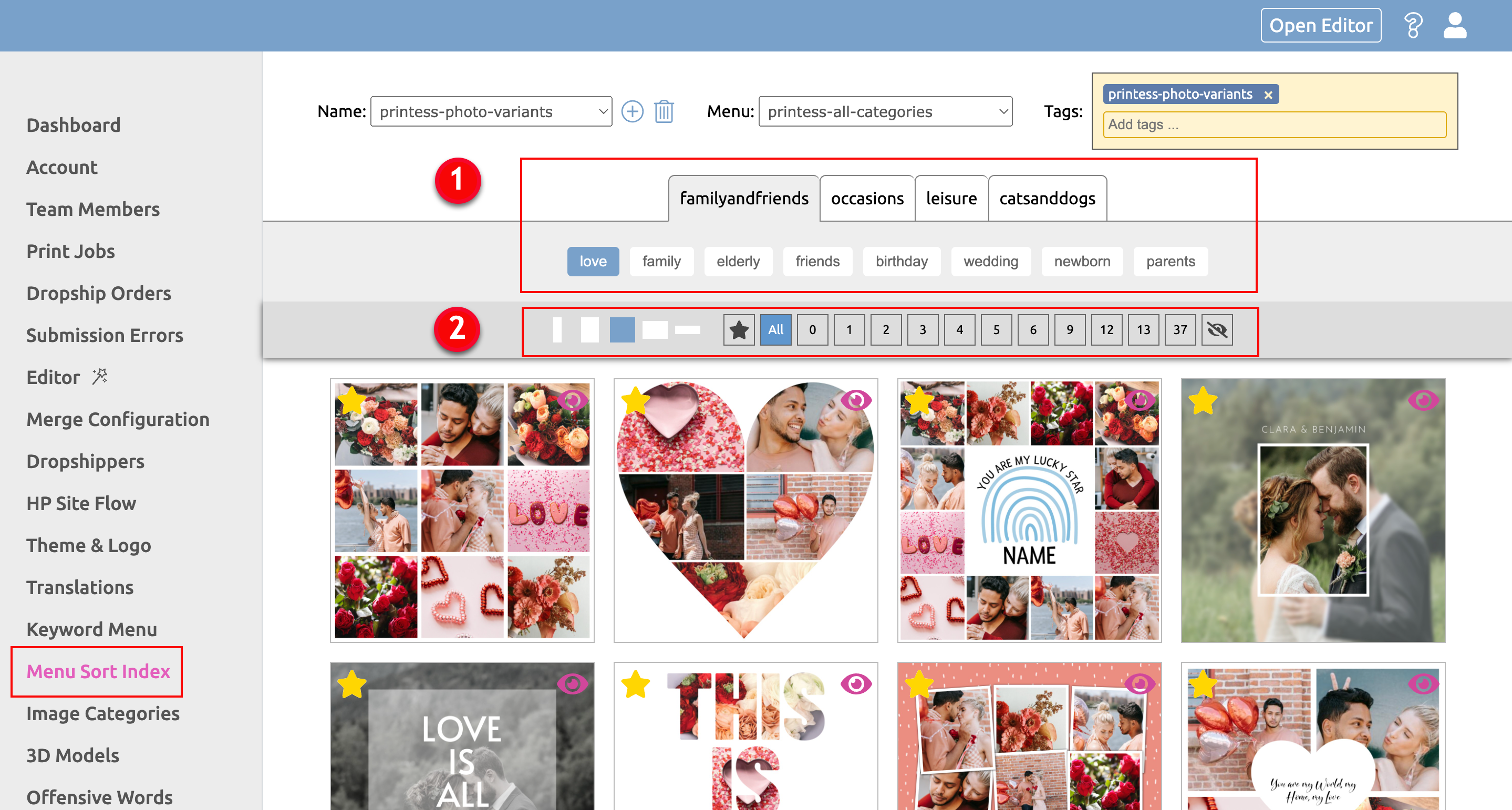
Task: Click the delete Name preset trash icon
Action: pos(662,111)
